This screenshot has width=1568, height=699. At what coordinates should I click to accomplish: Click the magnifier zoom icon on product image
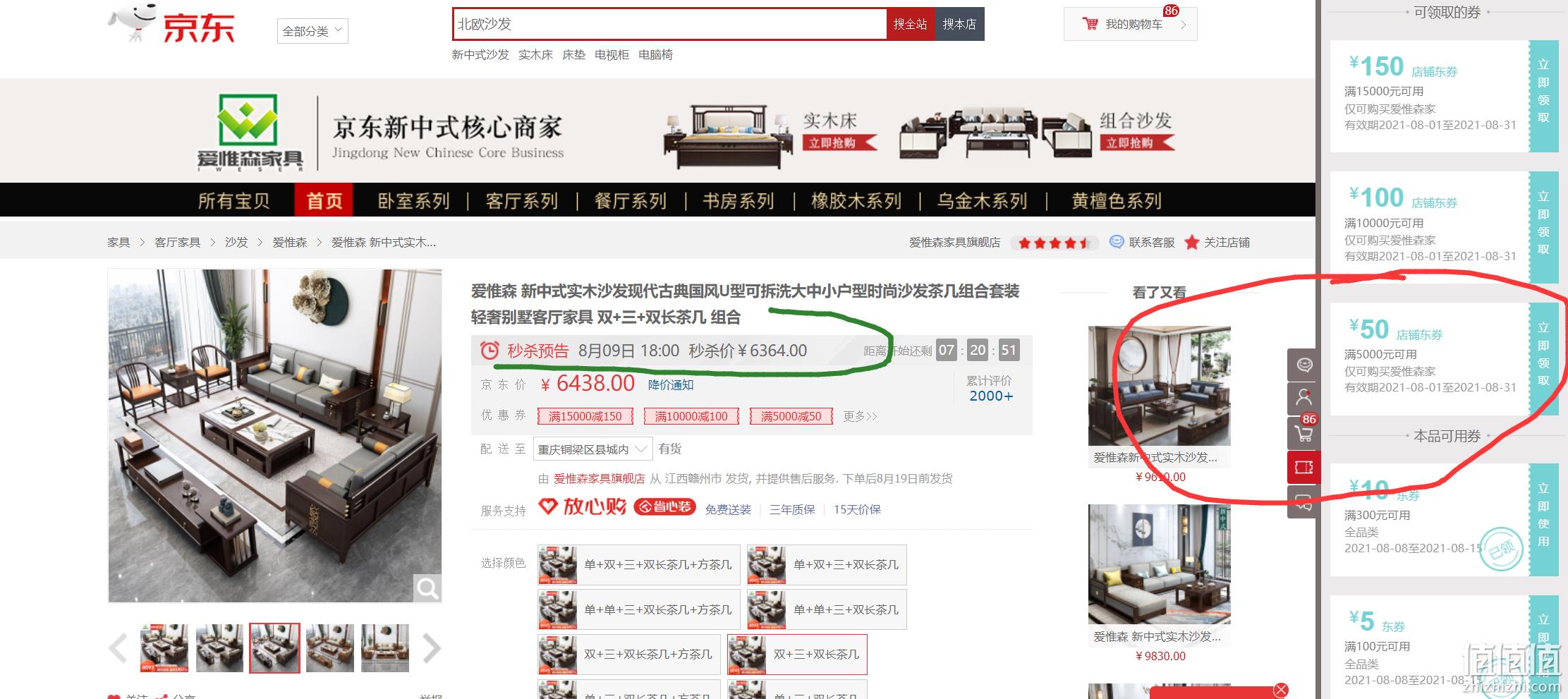427,588
